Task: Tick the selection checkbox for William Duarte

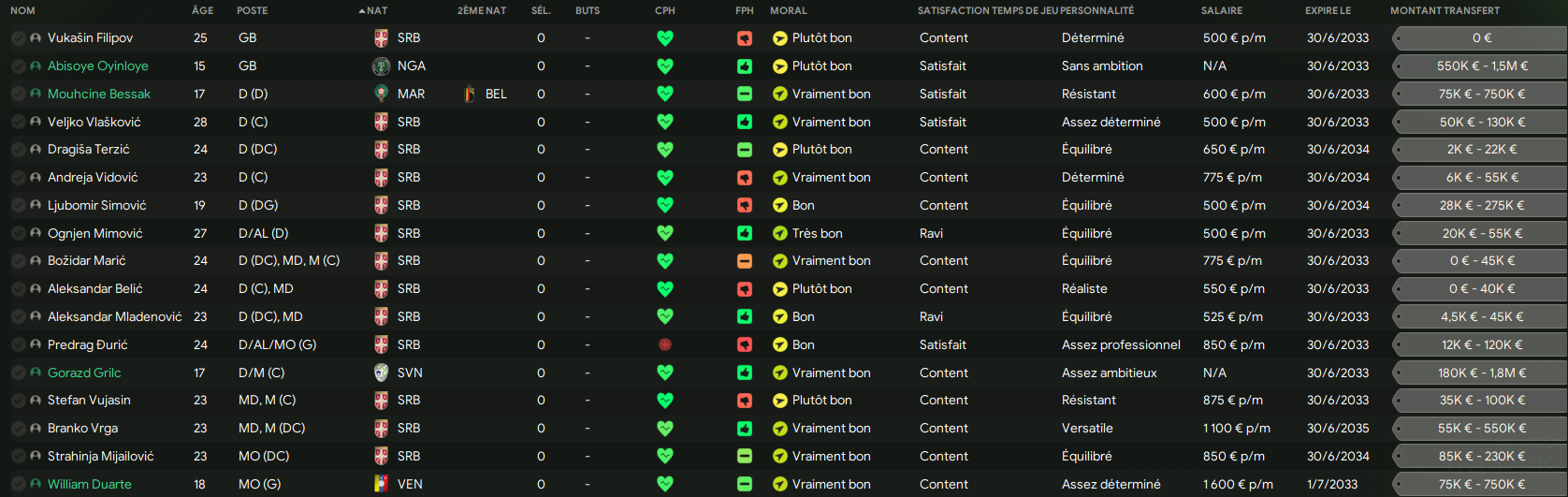Action: click(x=18, y=484)
